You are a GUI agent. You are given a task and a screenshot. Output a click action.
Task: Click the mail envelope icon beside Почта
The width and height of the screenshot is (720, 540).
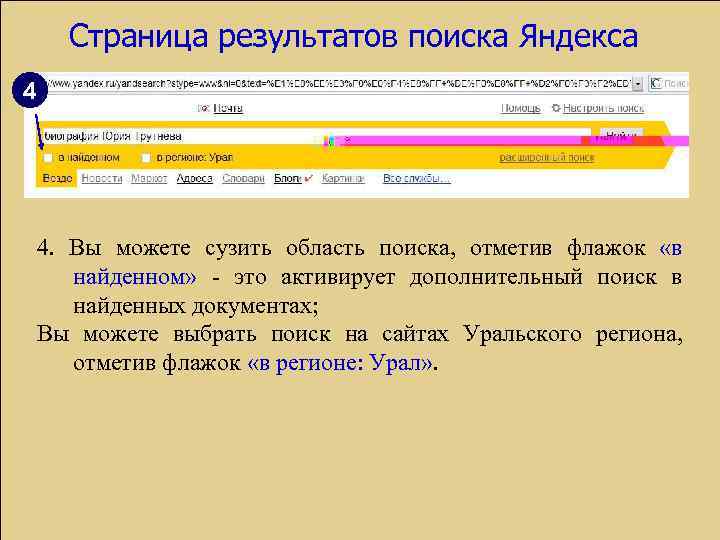tap(203, 108)
